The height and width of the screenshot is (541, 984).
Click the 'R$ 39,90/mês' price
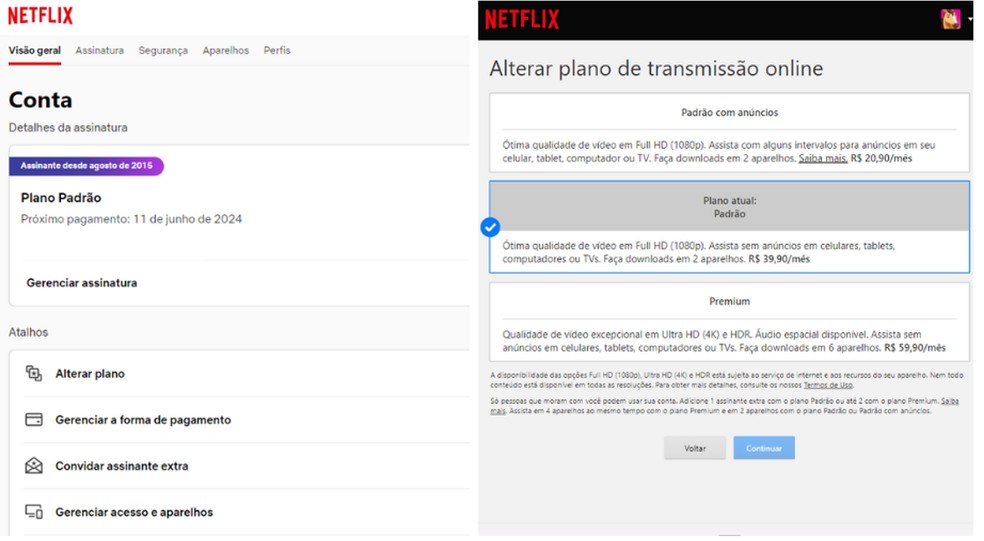point(779,259)
